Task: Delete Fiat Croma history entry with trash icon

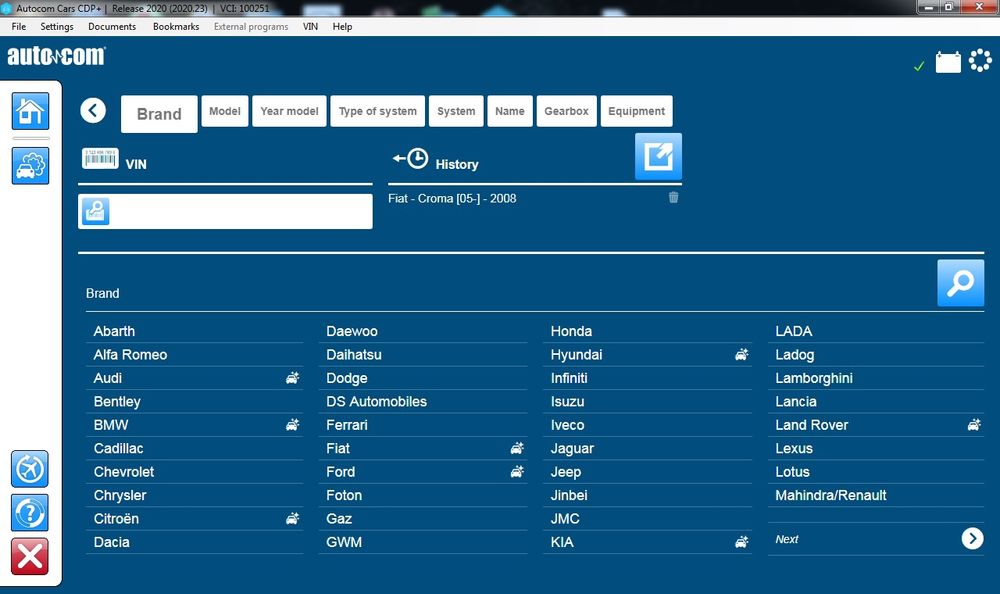Action: point(673,198)
